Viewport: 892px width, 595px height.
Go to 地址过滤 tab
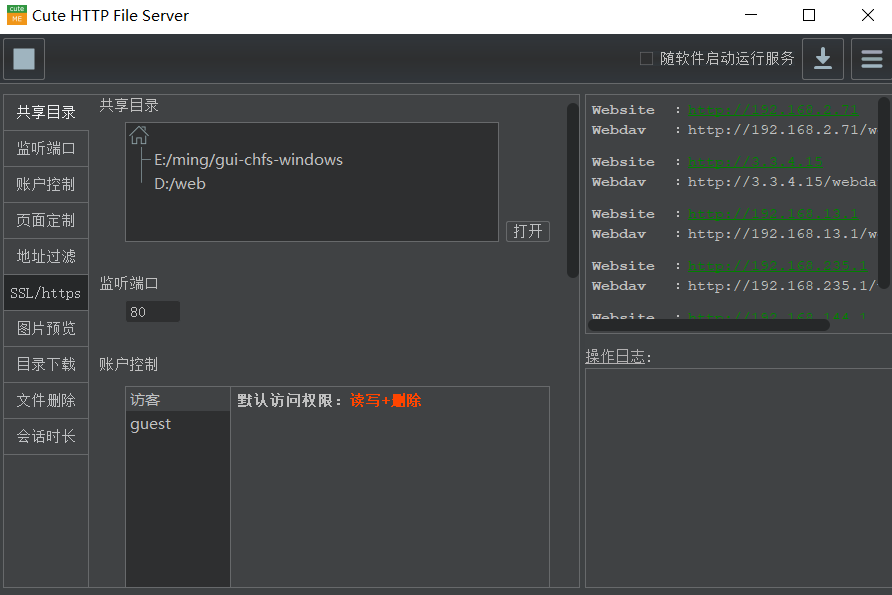click(x=46, y=257)
